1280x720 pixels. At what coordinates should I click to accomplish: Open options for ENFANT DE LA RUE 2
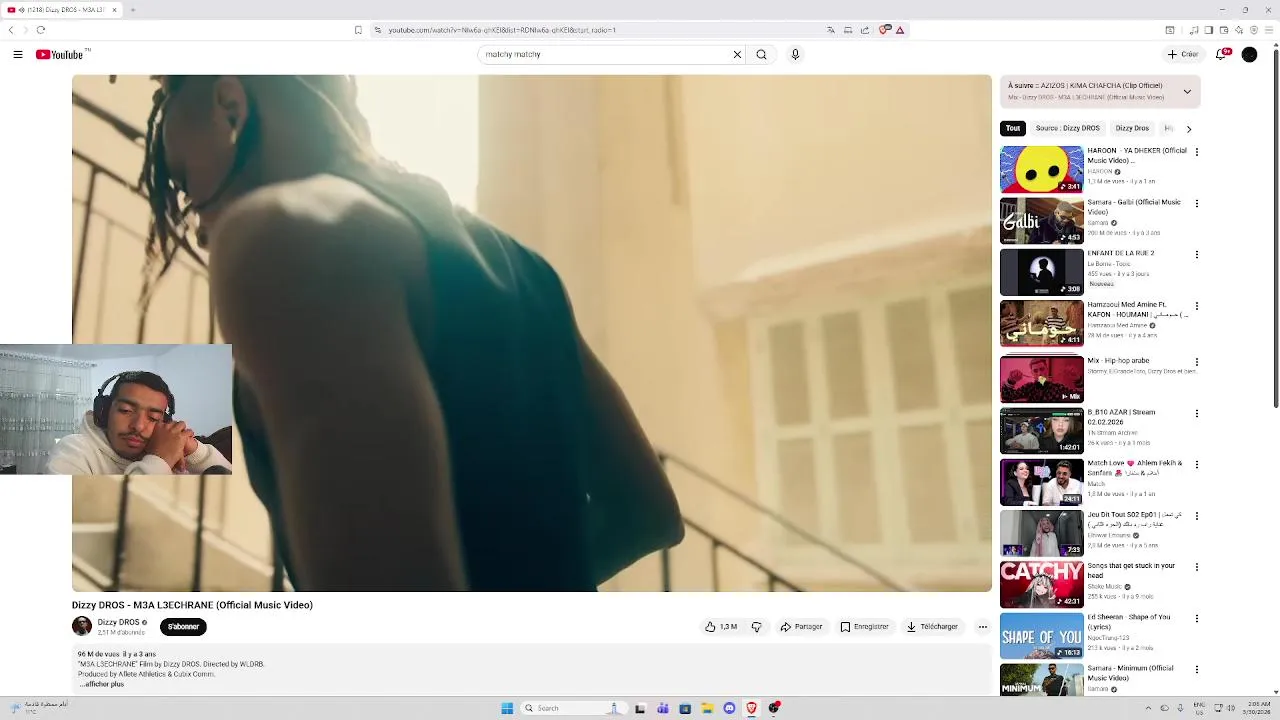1196,254
